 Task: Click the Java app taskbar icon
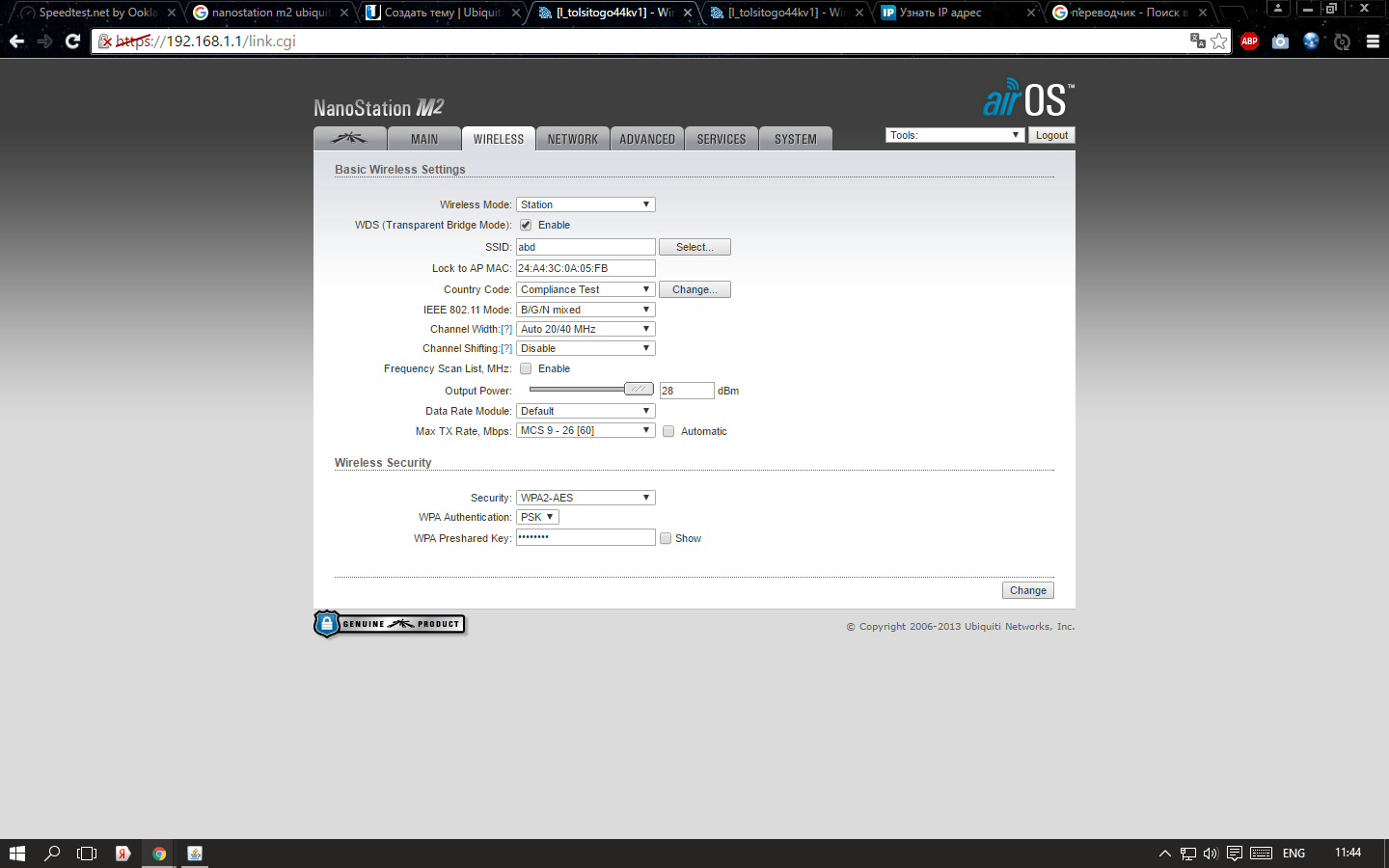point(195,854)
